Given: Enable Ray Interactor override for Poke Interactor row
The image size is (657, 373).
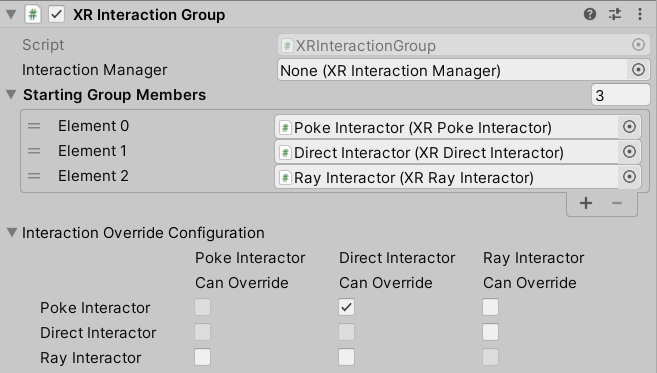Looking at the screenshot, I should coord(490,307).
